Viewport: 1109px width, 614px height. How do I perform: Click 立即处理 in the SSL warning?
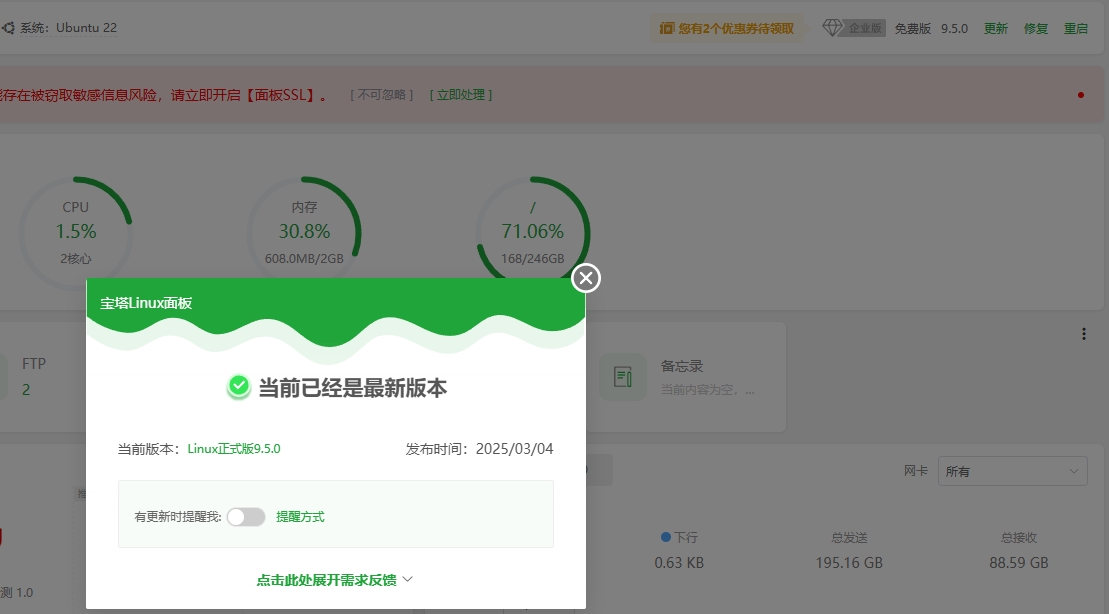461,95
